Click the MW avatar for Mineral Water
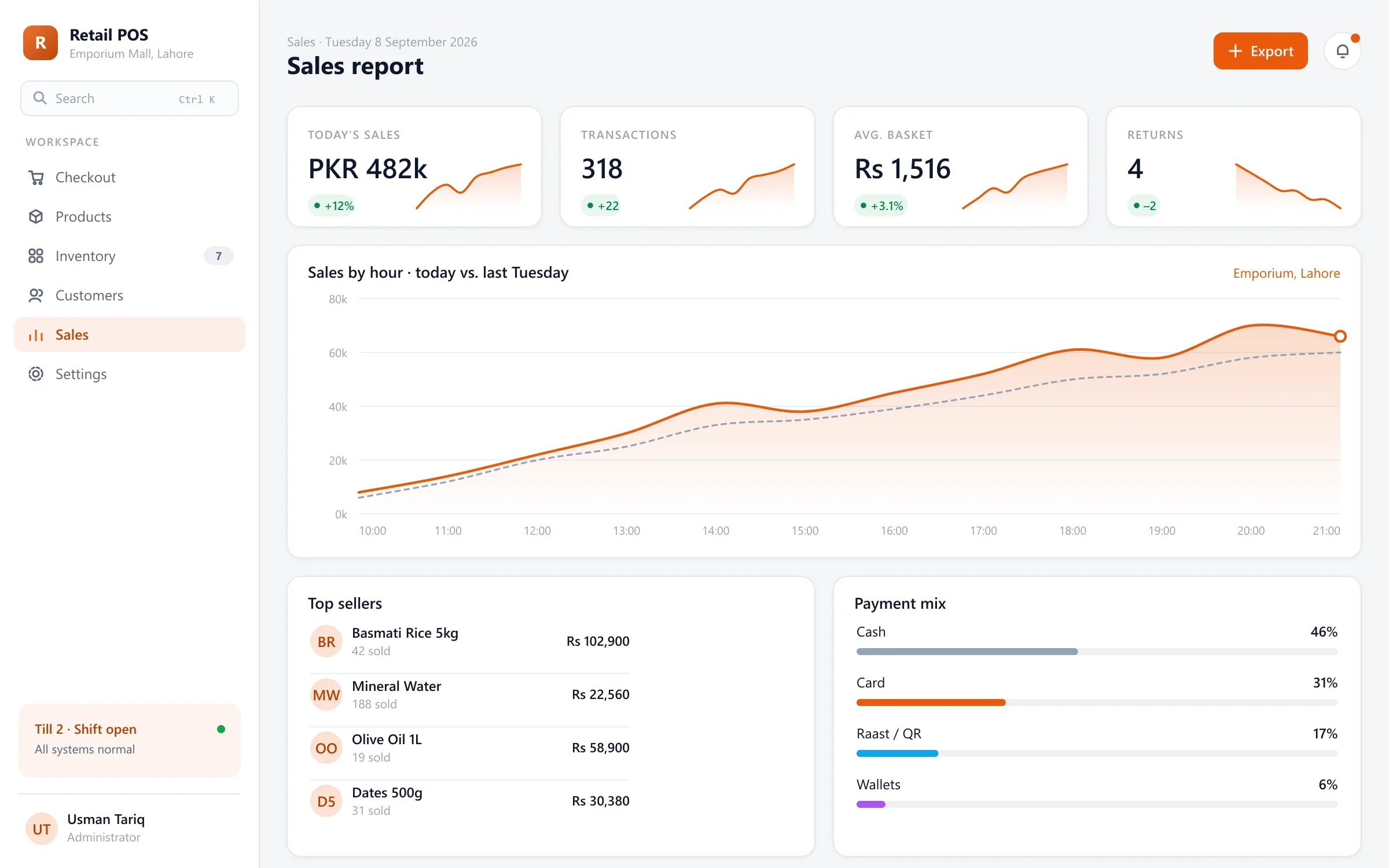 [x=326, y=694]
